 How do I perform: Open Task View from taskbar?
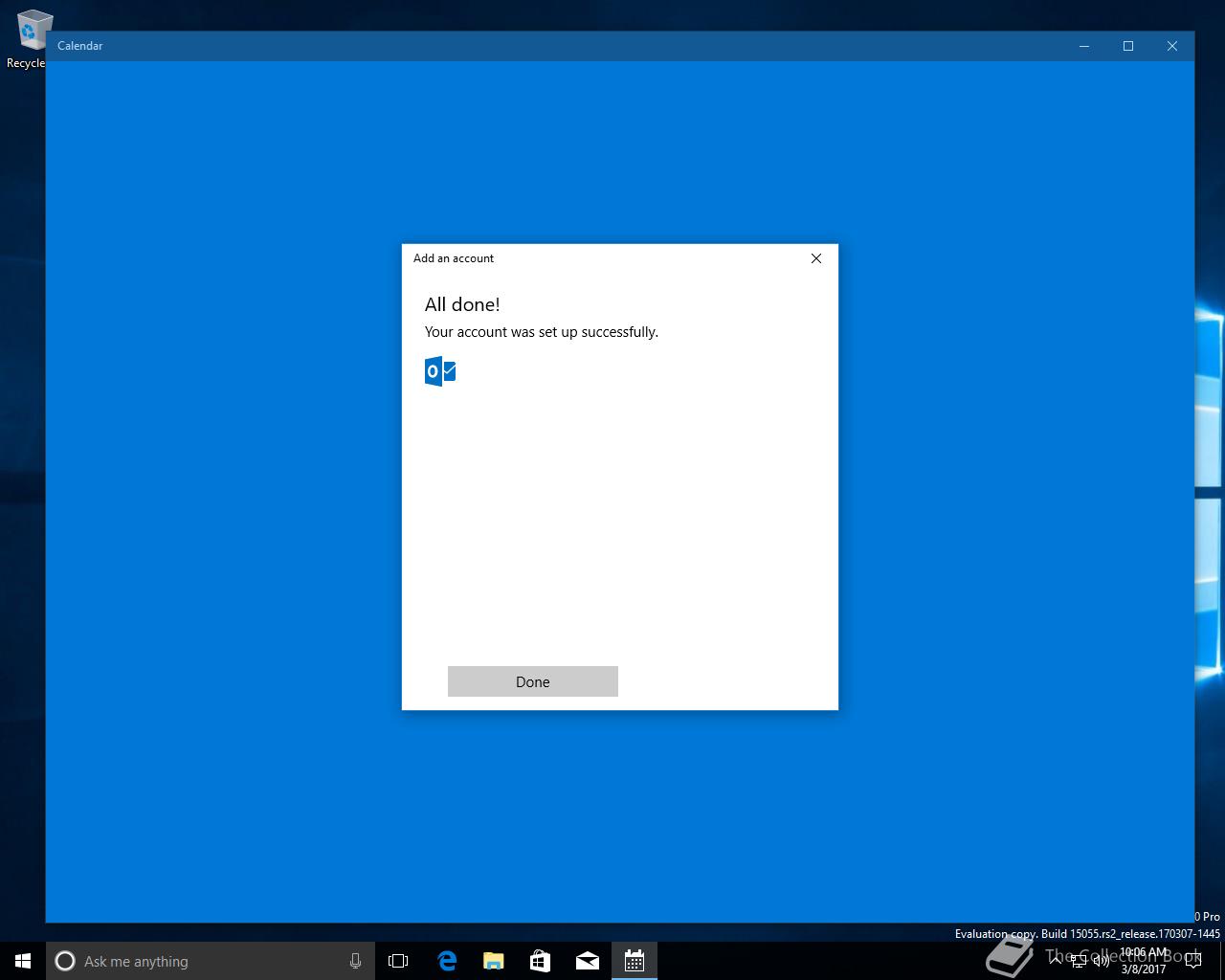point(398,961)
